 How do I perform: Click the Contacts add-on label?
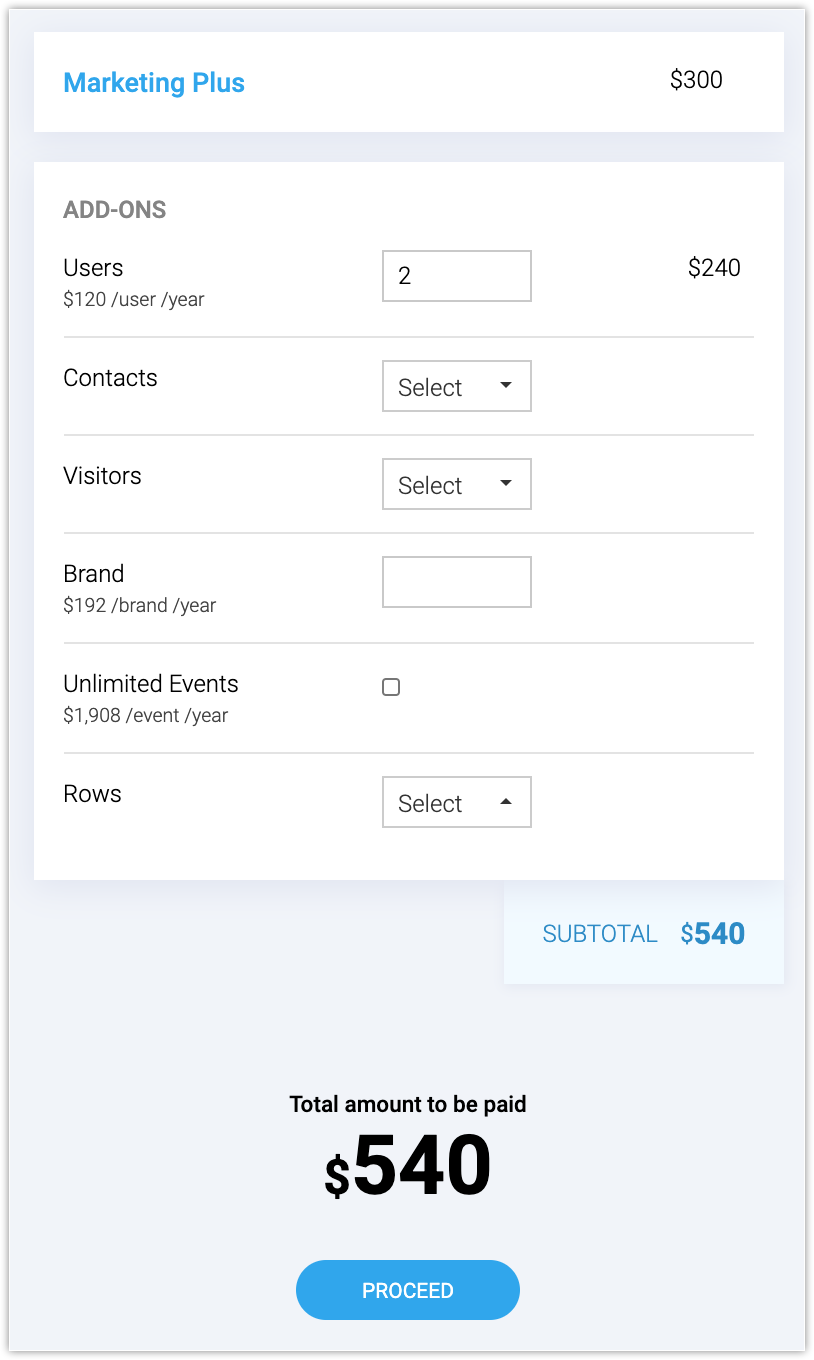point(110,378)
